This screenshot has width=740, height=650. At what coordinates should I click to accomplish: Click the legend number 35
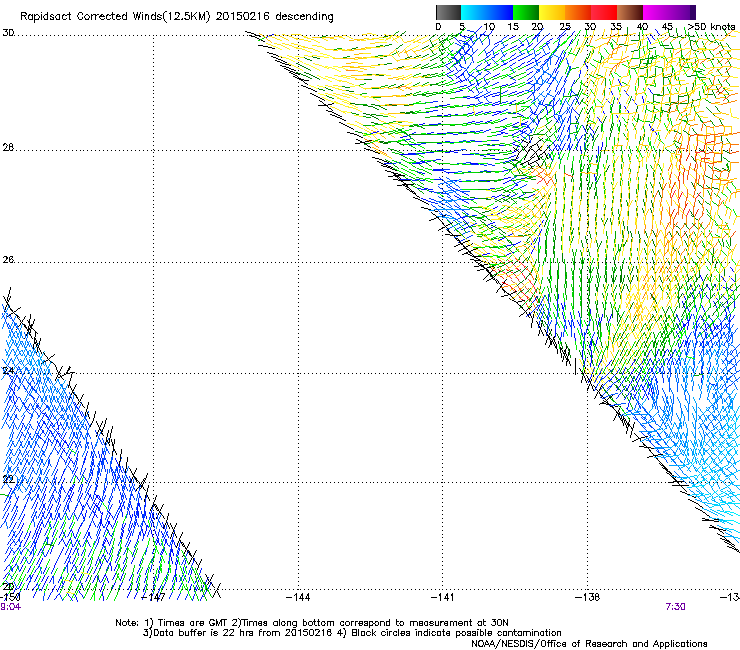[x=616, y=27]
